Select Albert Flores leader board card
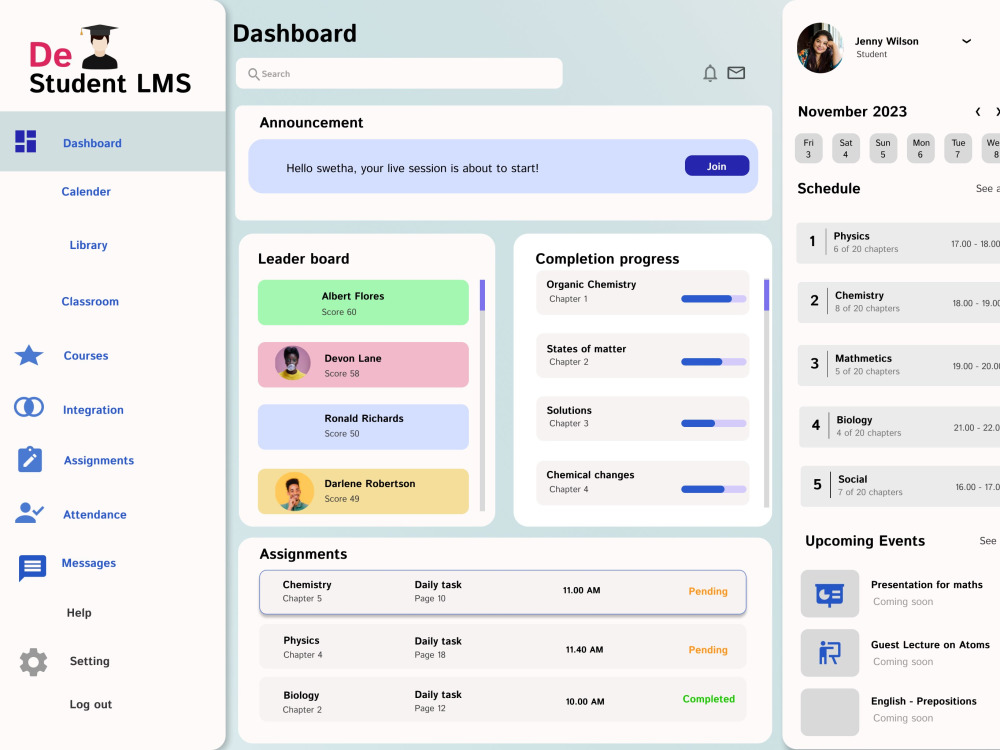 363,302
